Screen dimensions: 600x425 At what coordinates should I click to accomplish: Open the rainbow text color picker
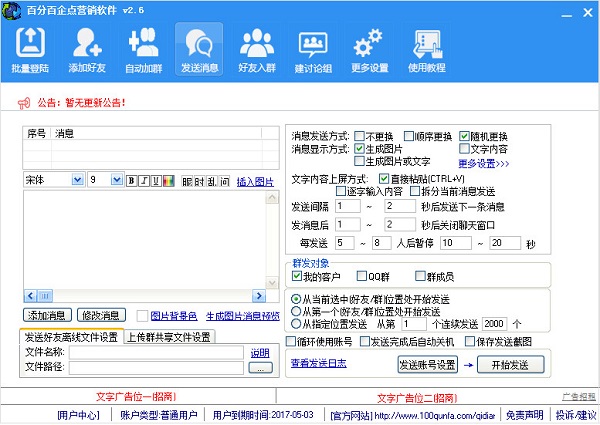[169, 181]
